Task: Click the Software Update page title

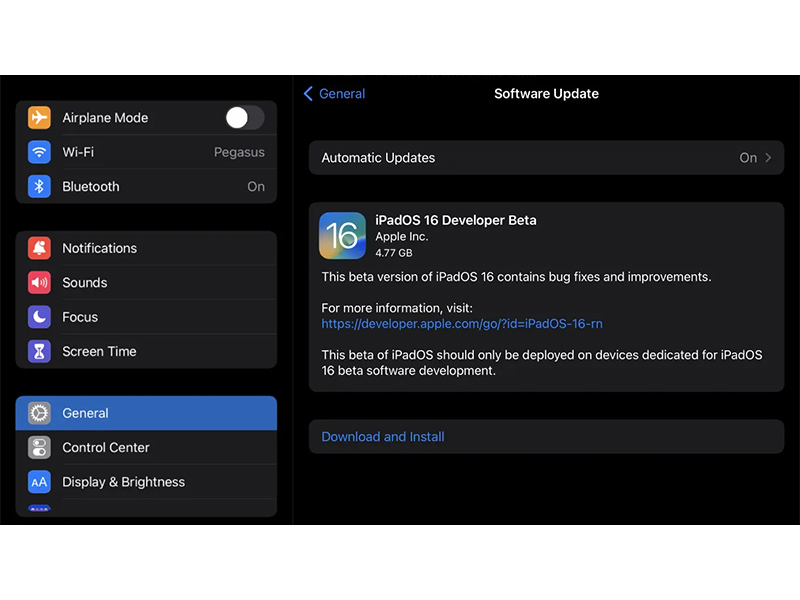Action: [546, 93]
